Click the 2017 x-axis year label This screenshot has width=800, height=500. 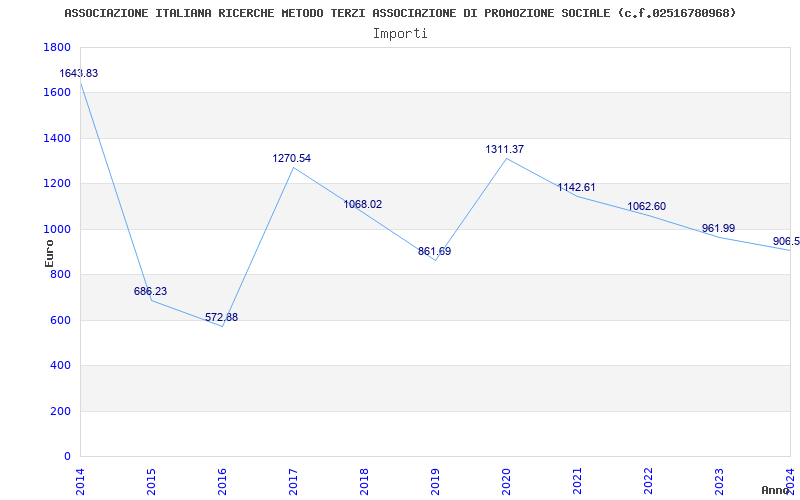(x=293, y=480)
